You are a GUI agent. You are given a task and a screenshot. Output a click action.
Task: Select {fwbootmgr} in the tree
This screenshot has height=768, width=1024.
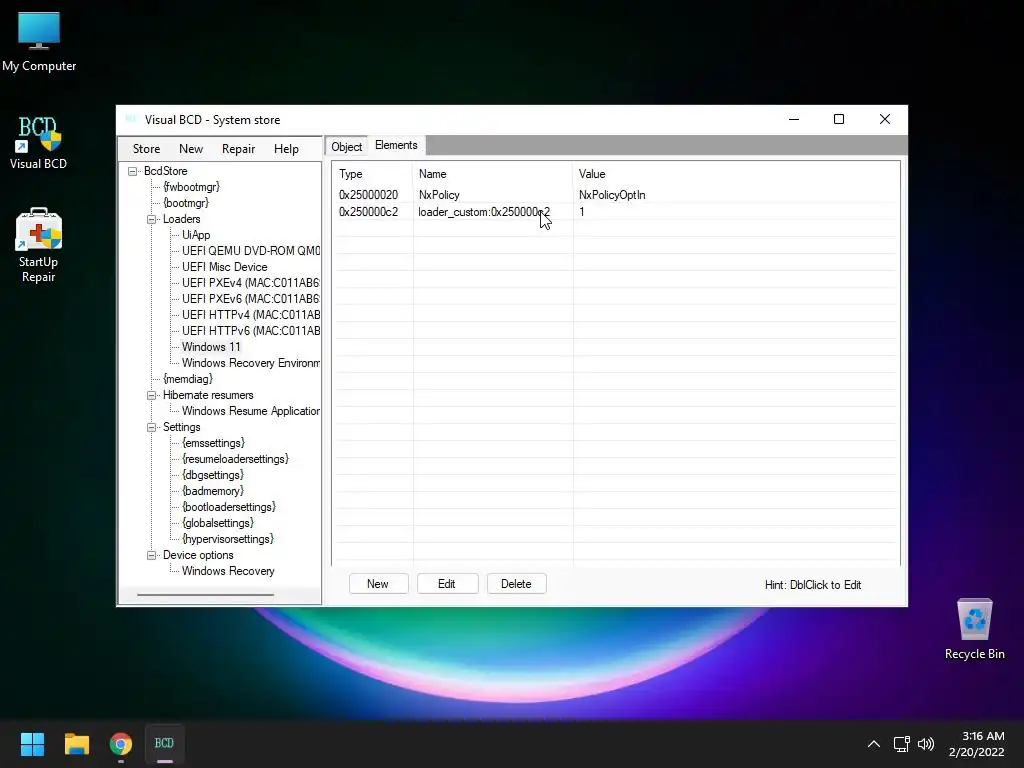[191, 187]
